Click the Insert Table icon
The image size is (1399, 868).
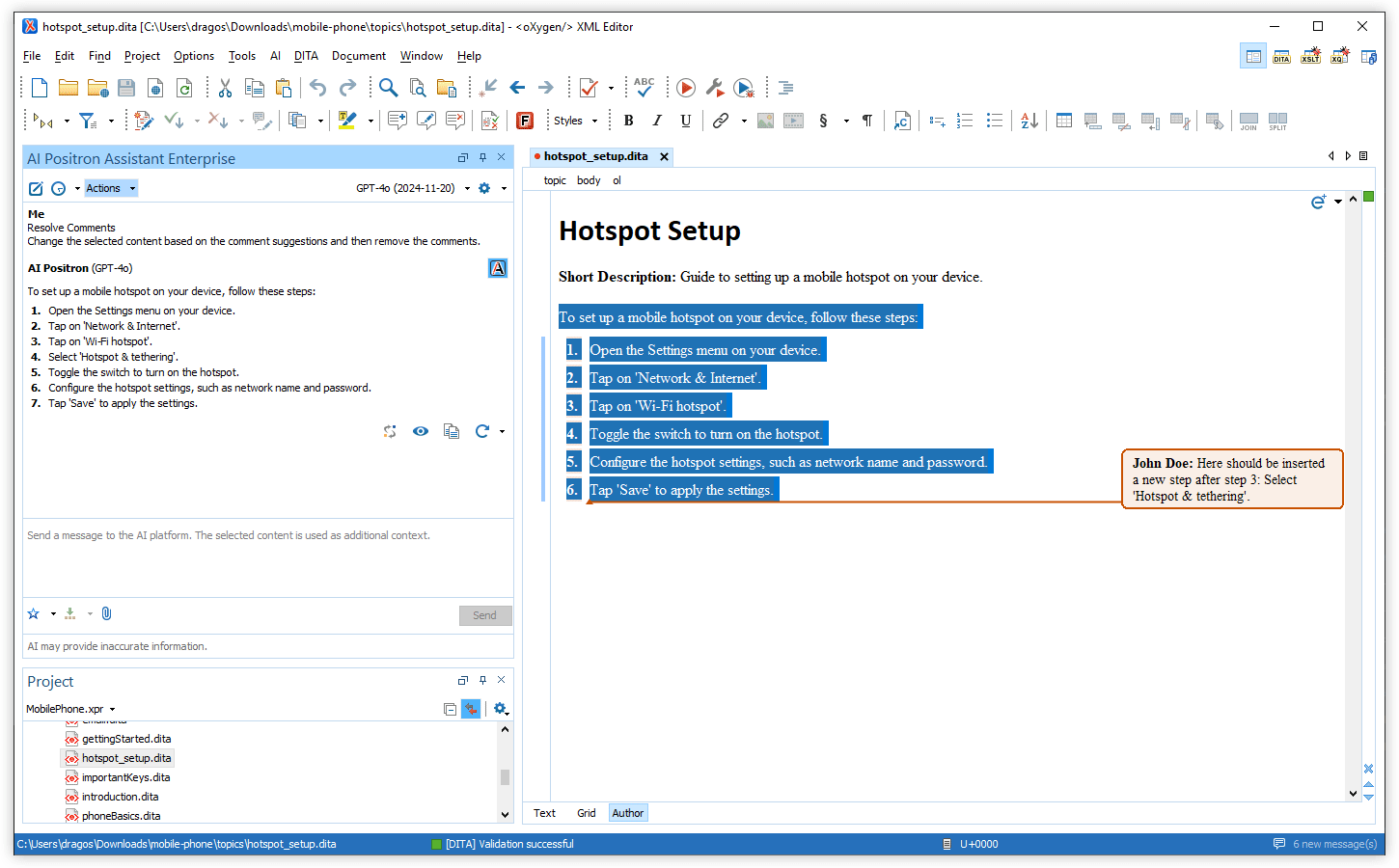pyautogui.click(x=1064, y=121)
